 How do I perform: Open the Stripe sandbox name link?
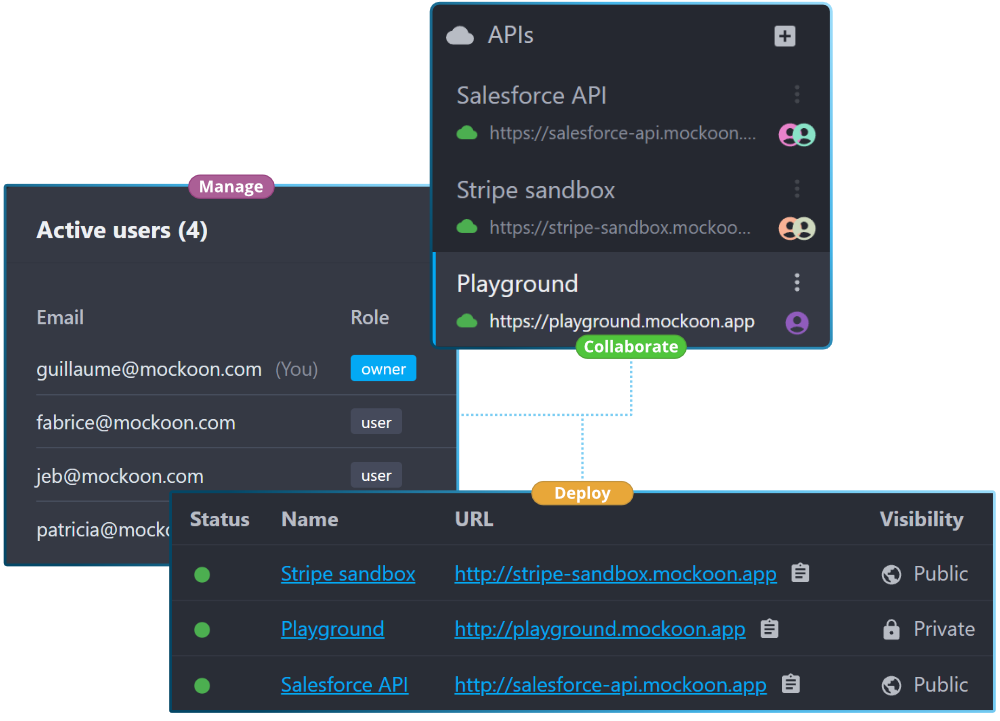(x=348, y=574)
